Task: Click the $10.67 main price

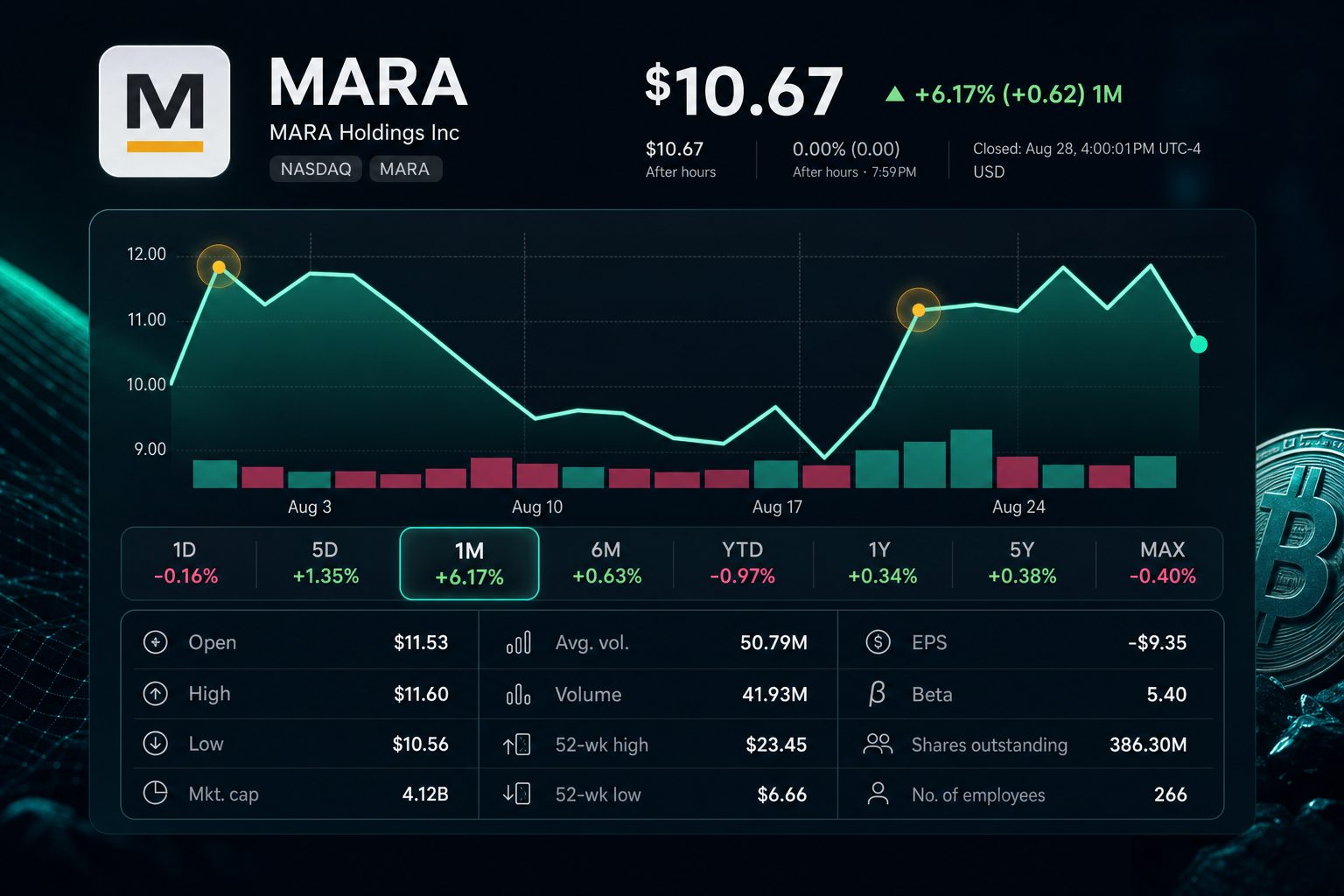Action: coord(744,90)
